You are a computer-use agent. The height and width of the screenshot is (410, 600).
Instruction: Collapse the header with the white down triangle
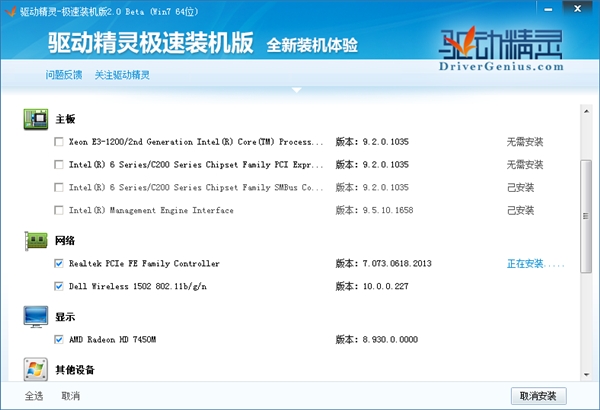(x=297, y=90)
